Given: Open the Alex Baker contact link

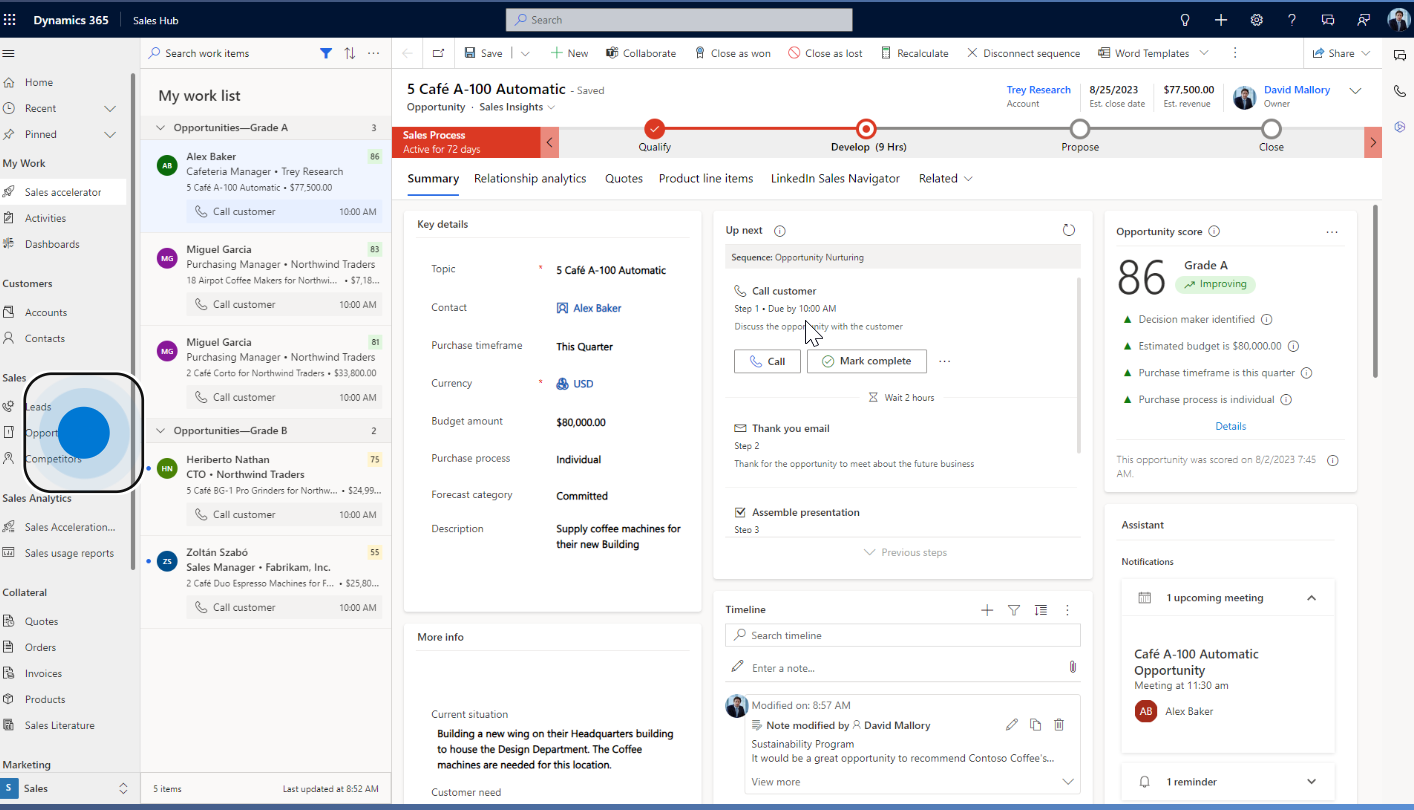Looking at the screenshot, I should (x=597, y=308).
